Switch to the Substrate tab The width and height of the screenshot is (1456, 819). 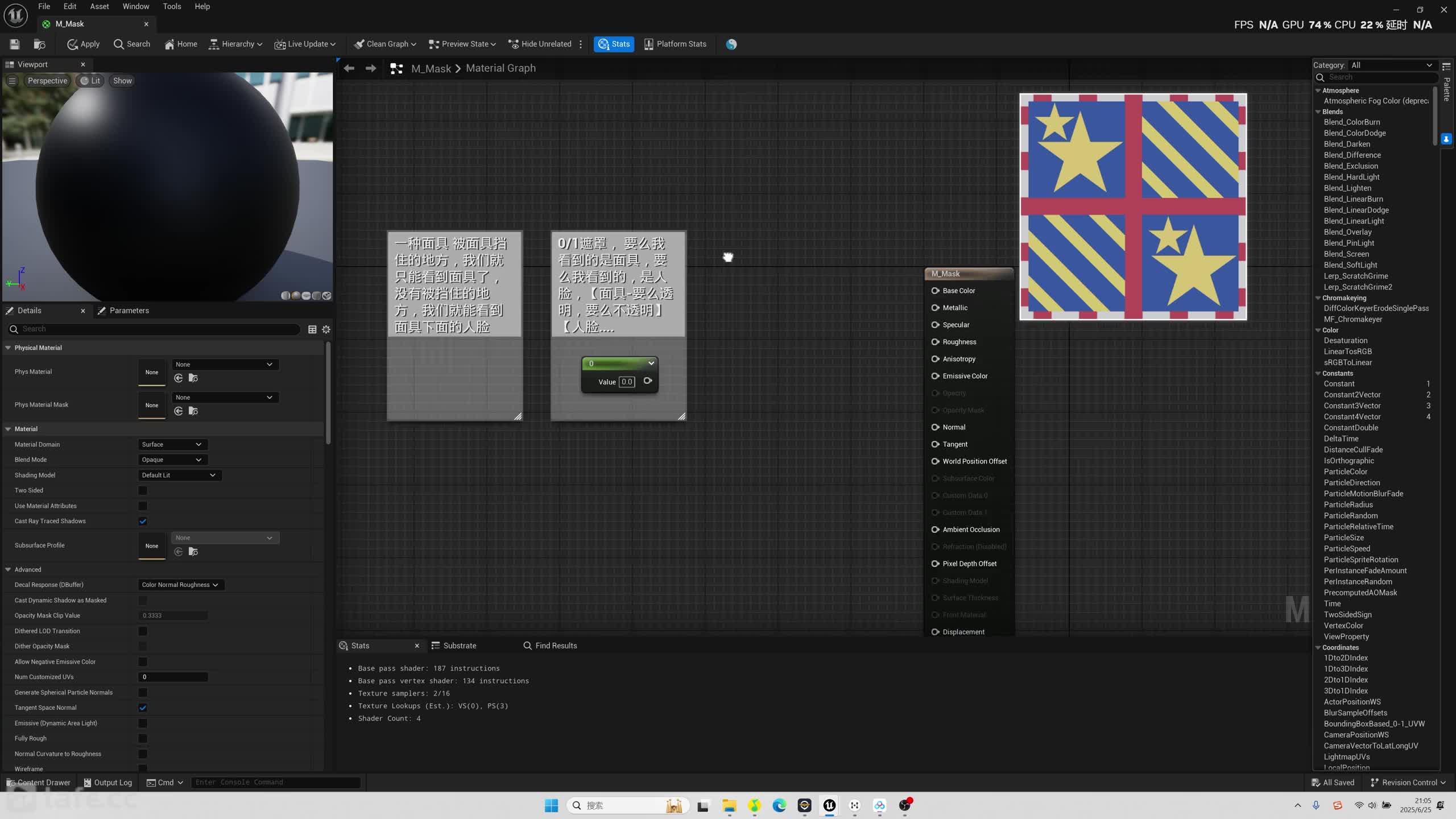pyautogui.click(x=454, y=646)
